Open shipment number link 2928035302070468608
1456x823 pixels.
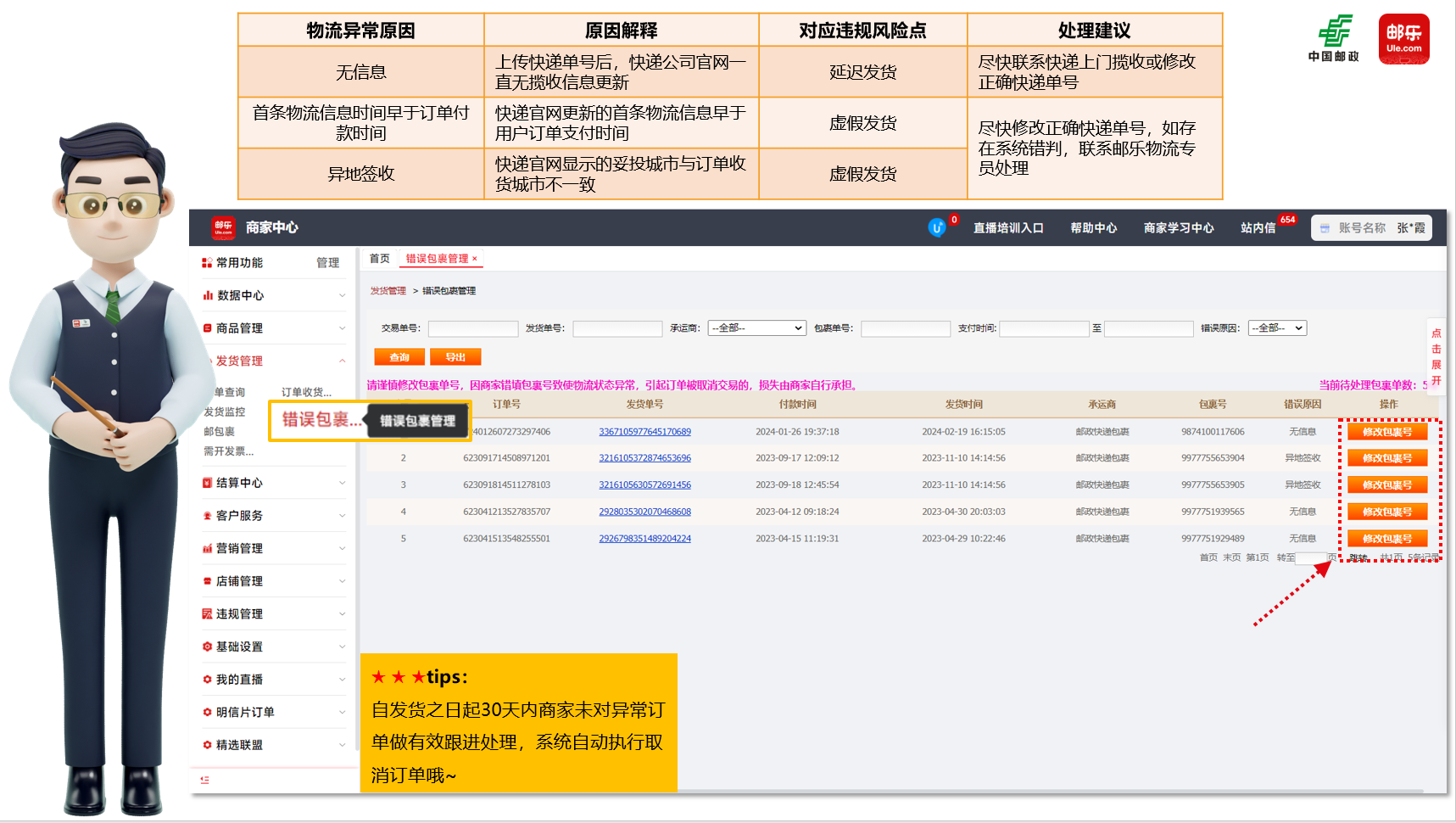[644, 512]
